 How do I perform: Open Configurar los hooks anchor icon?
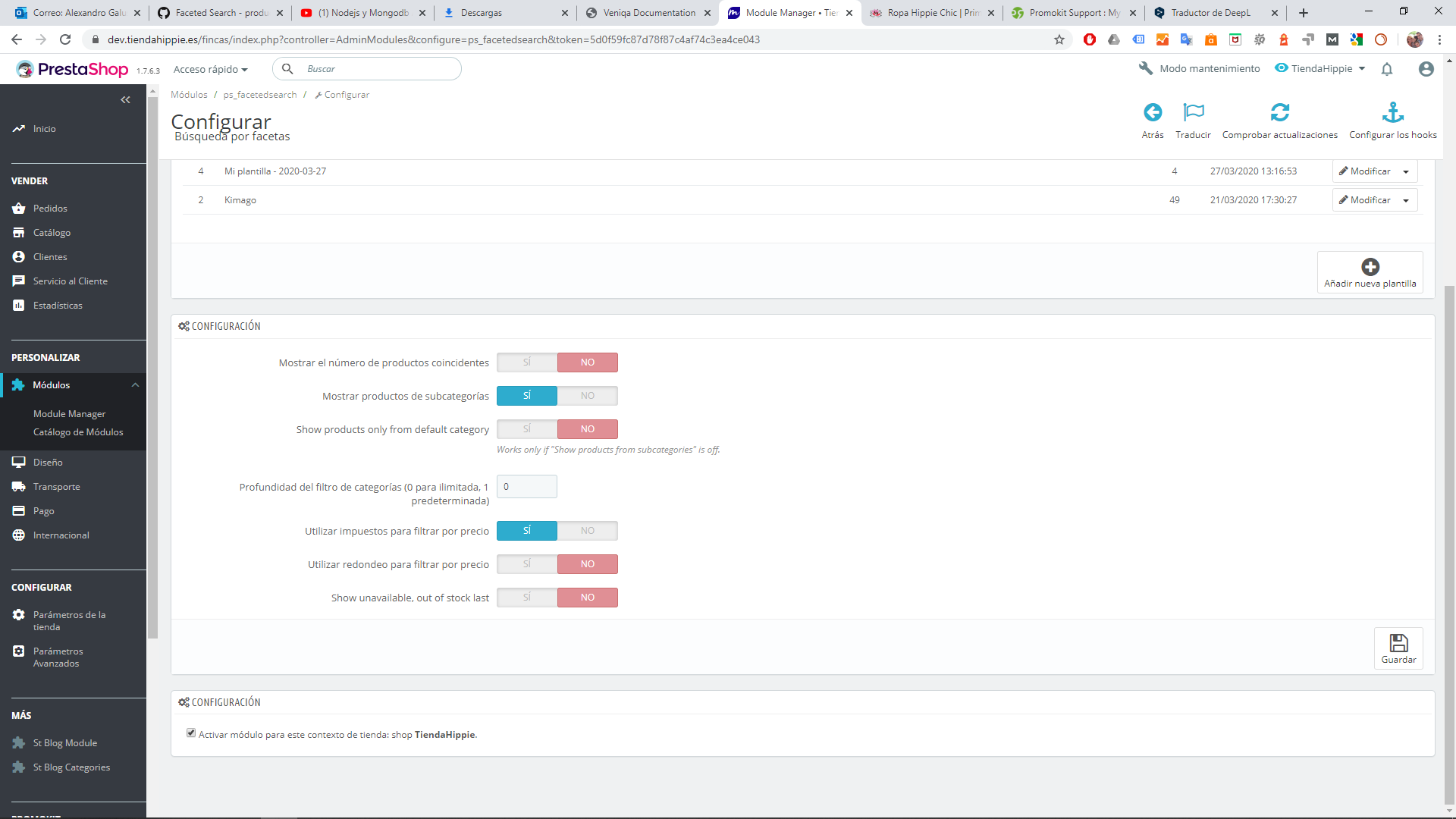click(x=1392, y=113)
